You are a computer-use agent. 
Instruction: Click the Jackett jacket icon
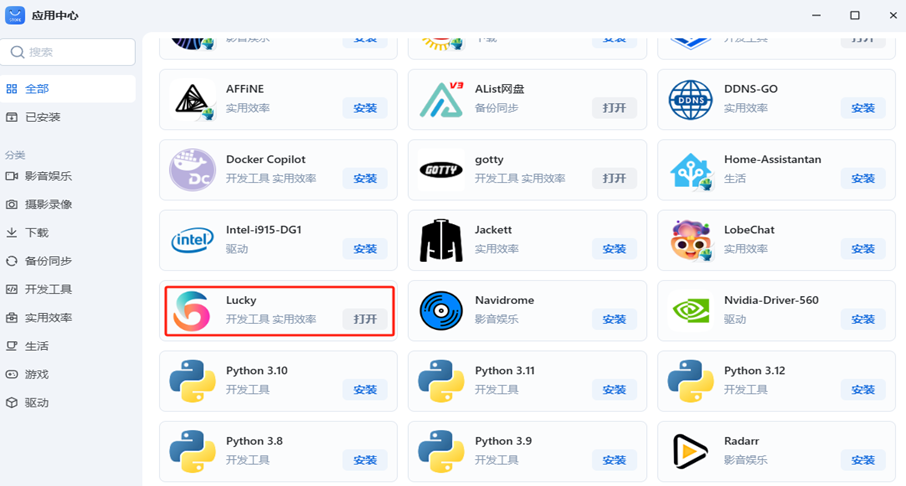click(x=441, y=240)
